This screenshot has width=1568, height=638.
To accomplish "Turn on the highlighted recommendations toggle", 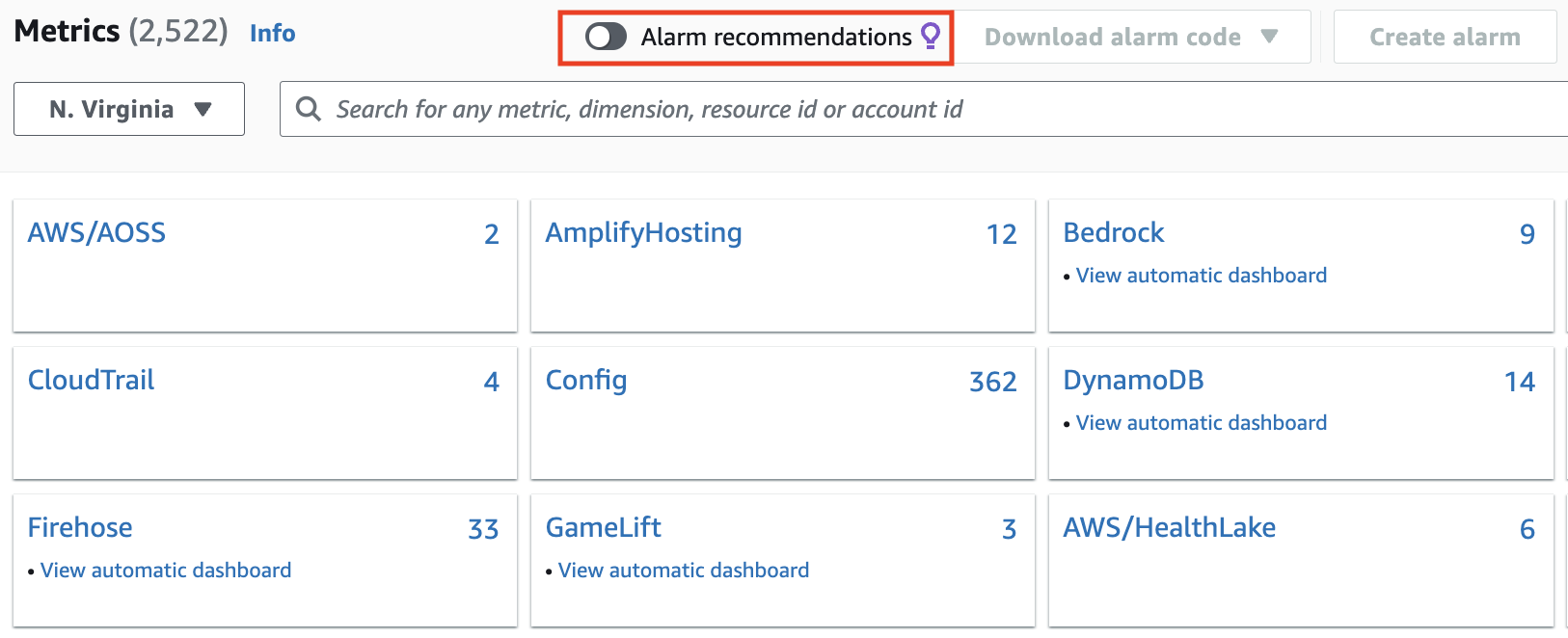I will pos(606,36).
